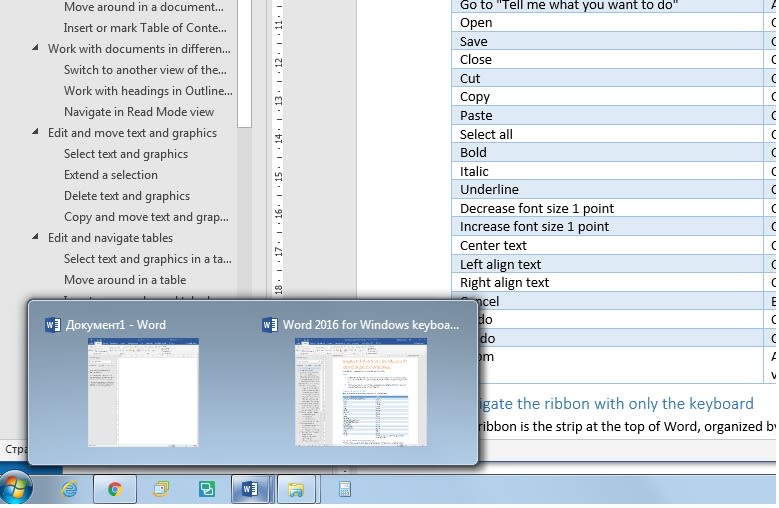Click the 'ribbon with only the keyboard' heading
This screenshot has width=779, height=508.
[x=617, y=404]
